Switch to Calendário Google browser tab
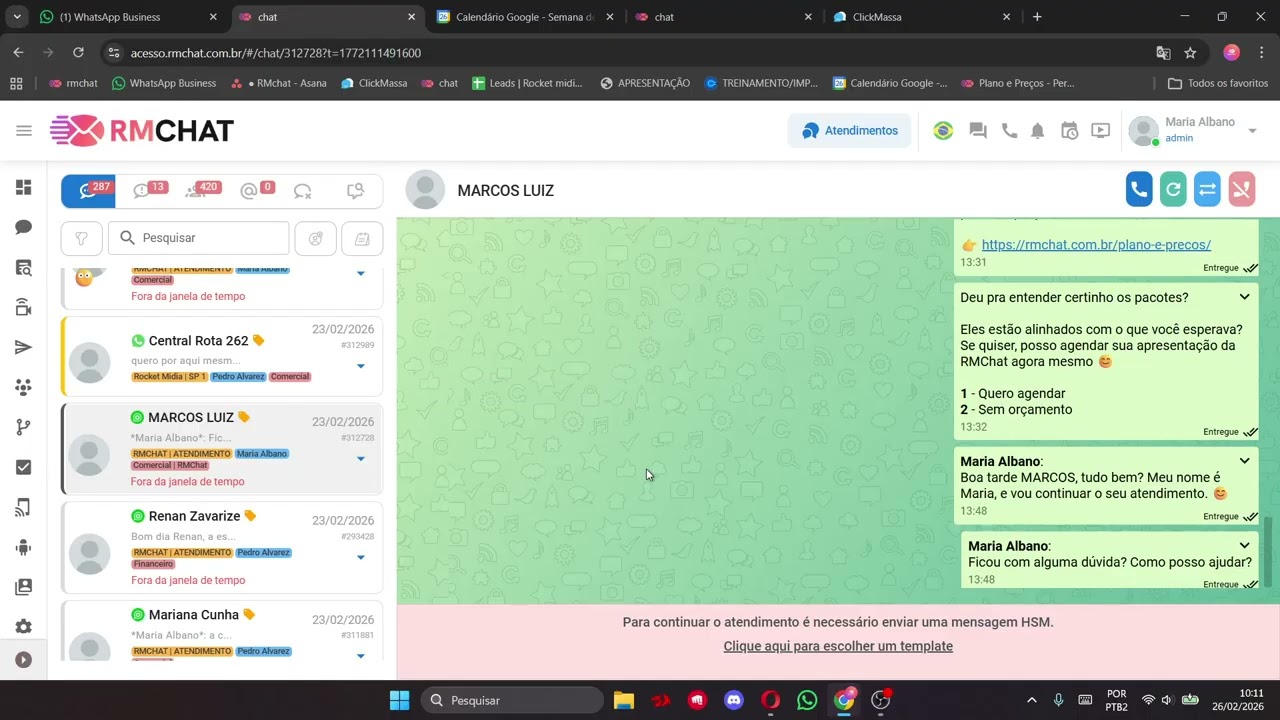This screenshot has width=1280, height=720. [525, 17]
